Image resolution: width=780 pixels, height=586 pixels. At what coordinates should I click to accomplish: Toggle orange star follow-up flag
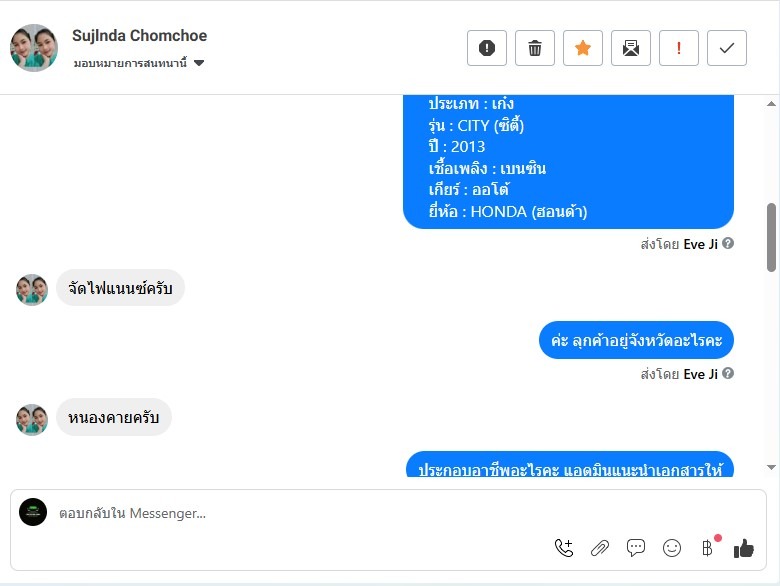point(583,48)
